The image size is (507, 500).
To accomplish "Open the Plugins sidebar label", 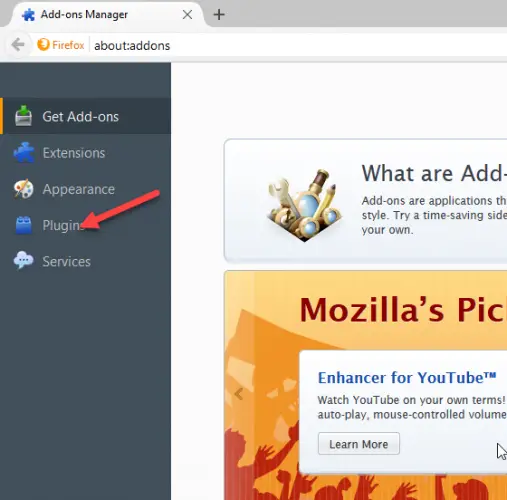I will point(63,226).
